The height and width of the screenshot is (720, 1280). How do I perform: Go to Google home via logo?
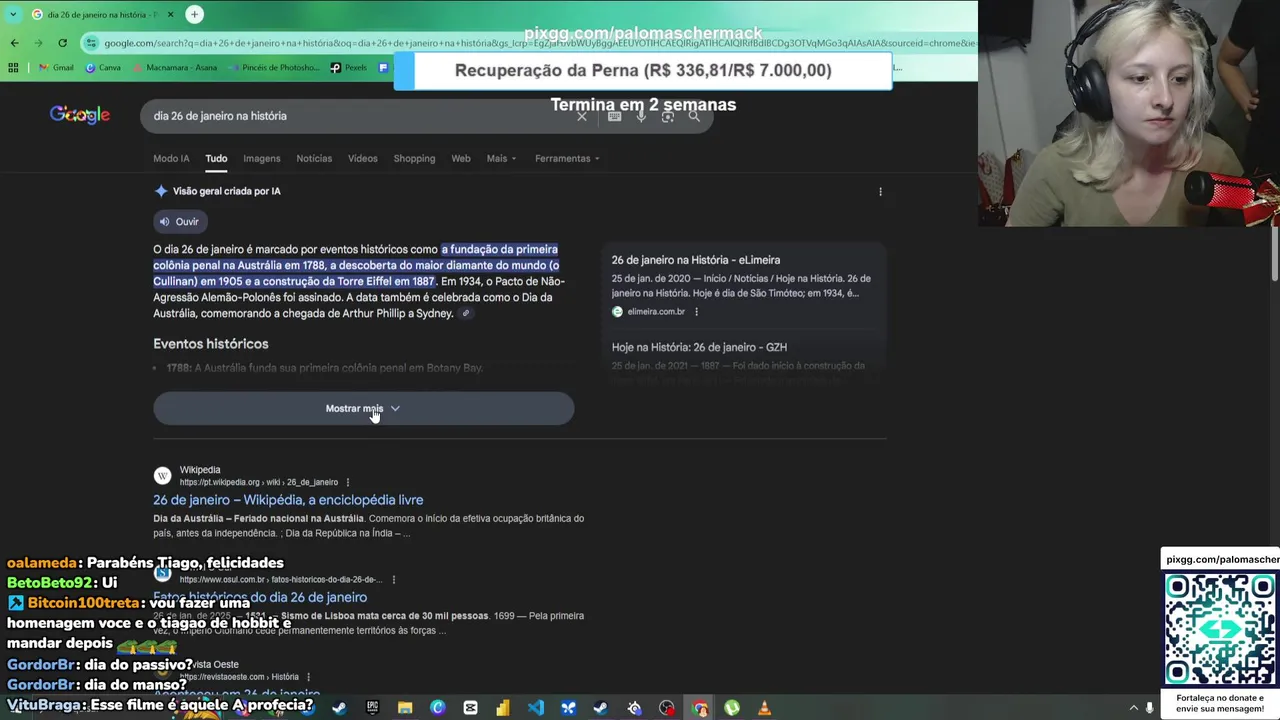click(80, 115)
